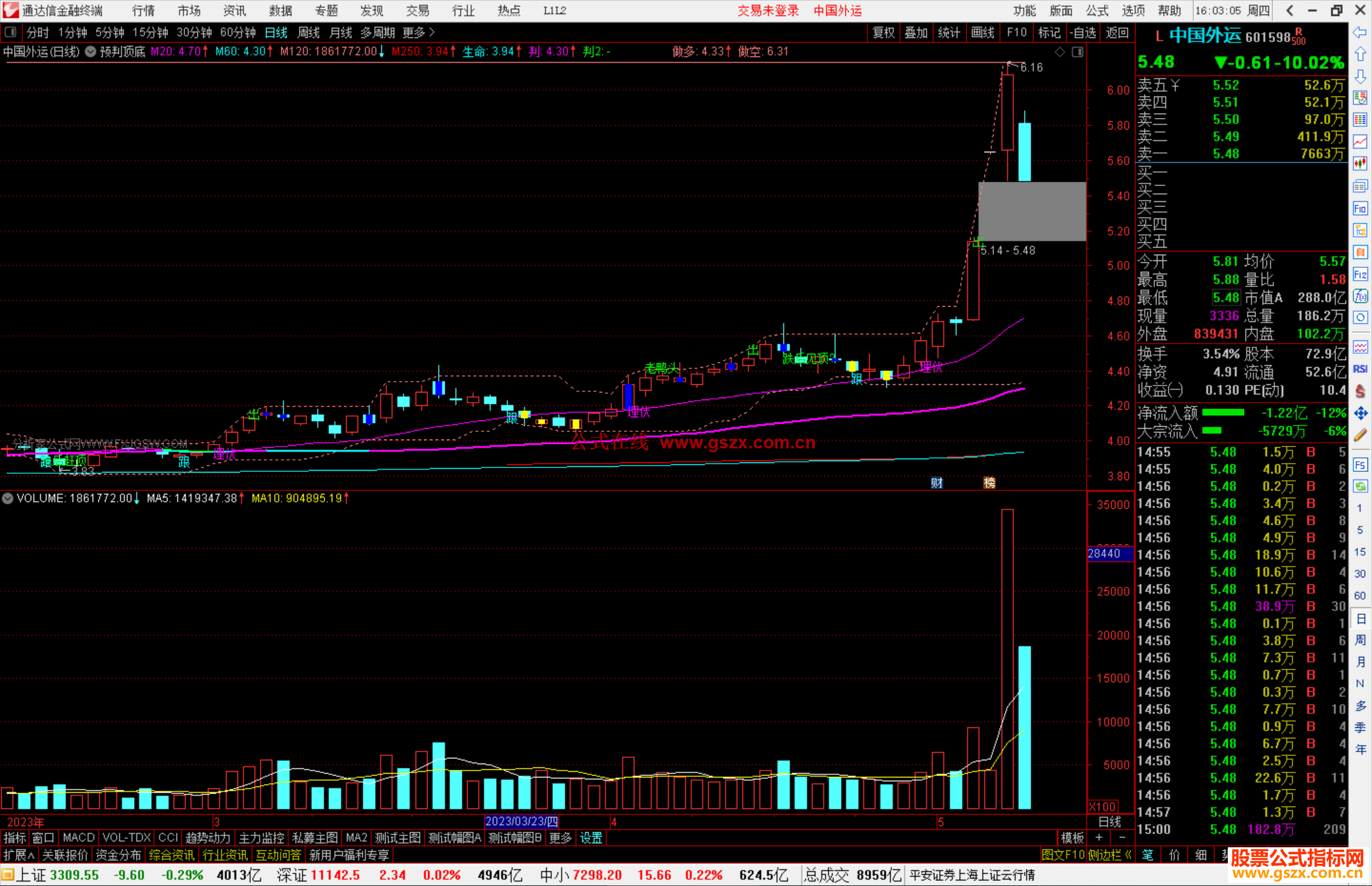Click the 设置 indicator settings link
The width and height of the screenshot is (1372, 886).
[591, 838]
